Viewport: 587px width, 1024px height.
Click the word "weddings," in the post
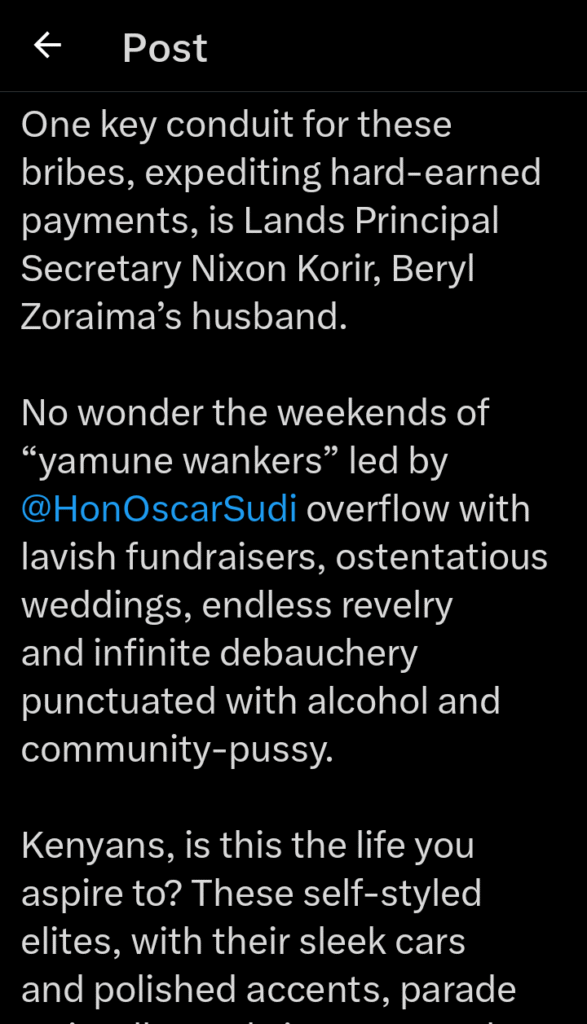106,606
